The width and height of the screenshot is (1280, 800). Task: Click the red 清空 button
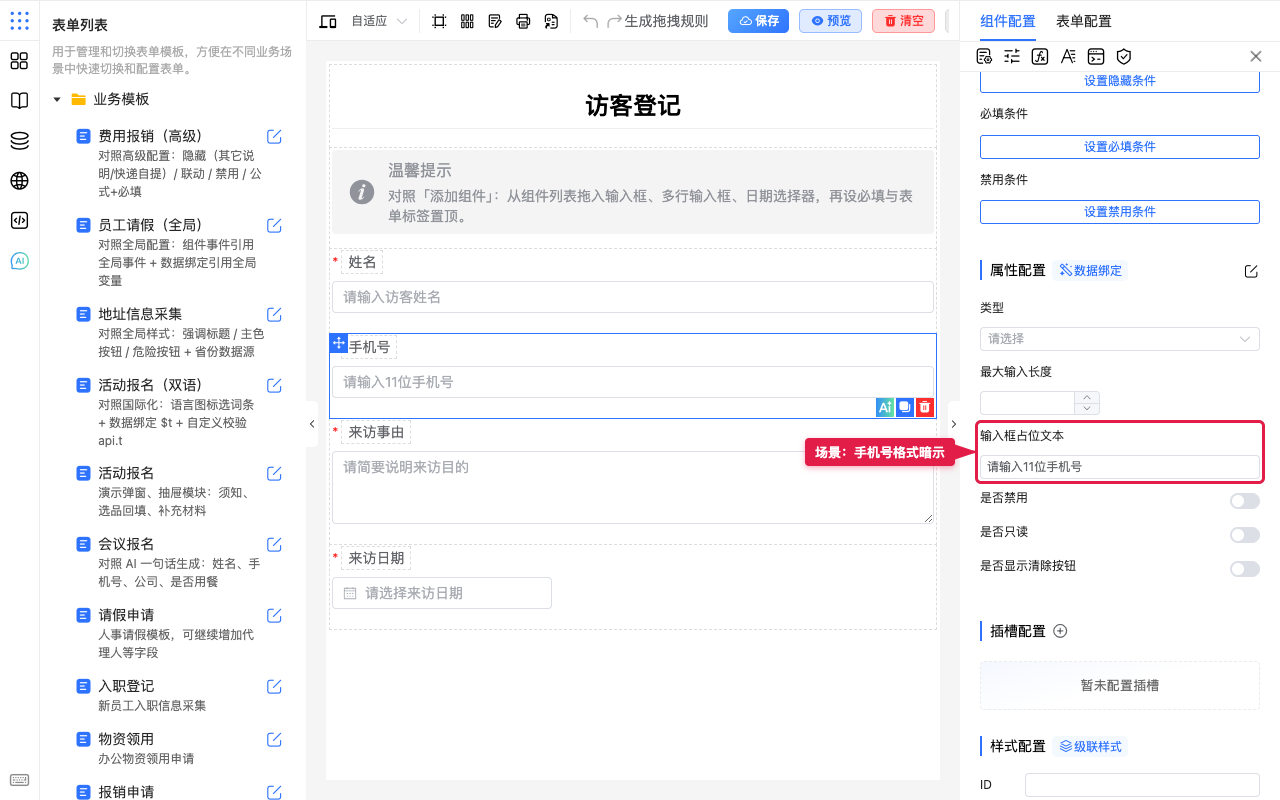point(903,21)
